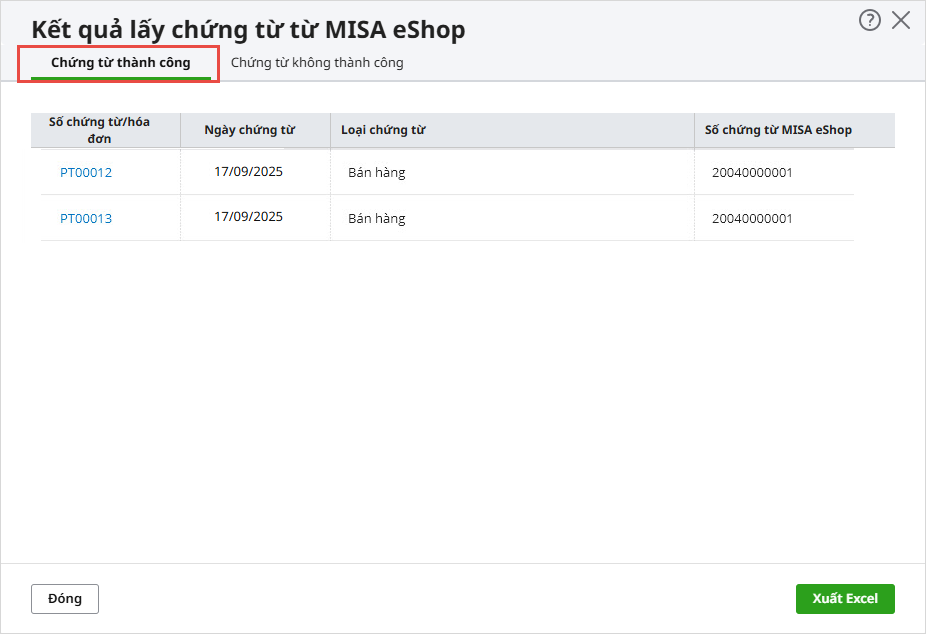The height and width of the screenshot is (634, 926).
Task: Select Bán hàng cell in the PT00012 row
Action: [x=377, y=173]
